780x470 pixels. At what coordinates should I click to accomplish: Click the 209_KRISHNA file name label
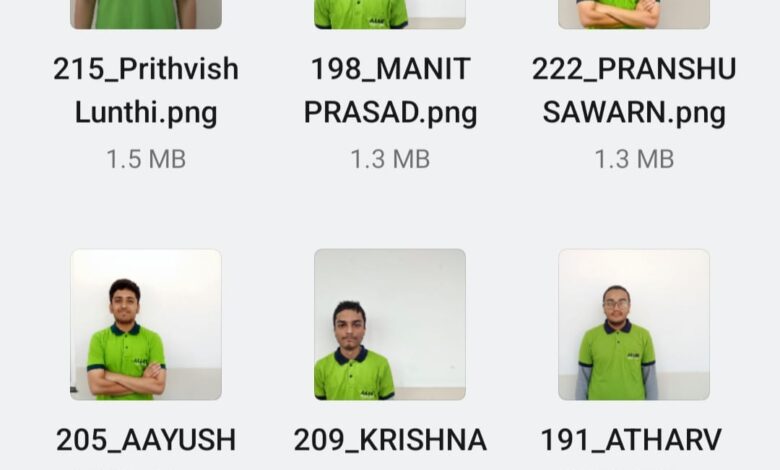[x=390, y=440]
